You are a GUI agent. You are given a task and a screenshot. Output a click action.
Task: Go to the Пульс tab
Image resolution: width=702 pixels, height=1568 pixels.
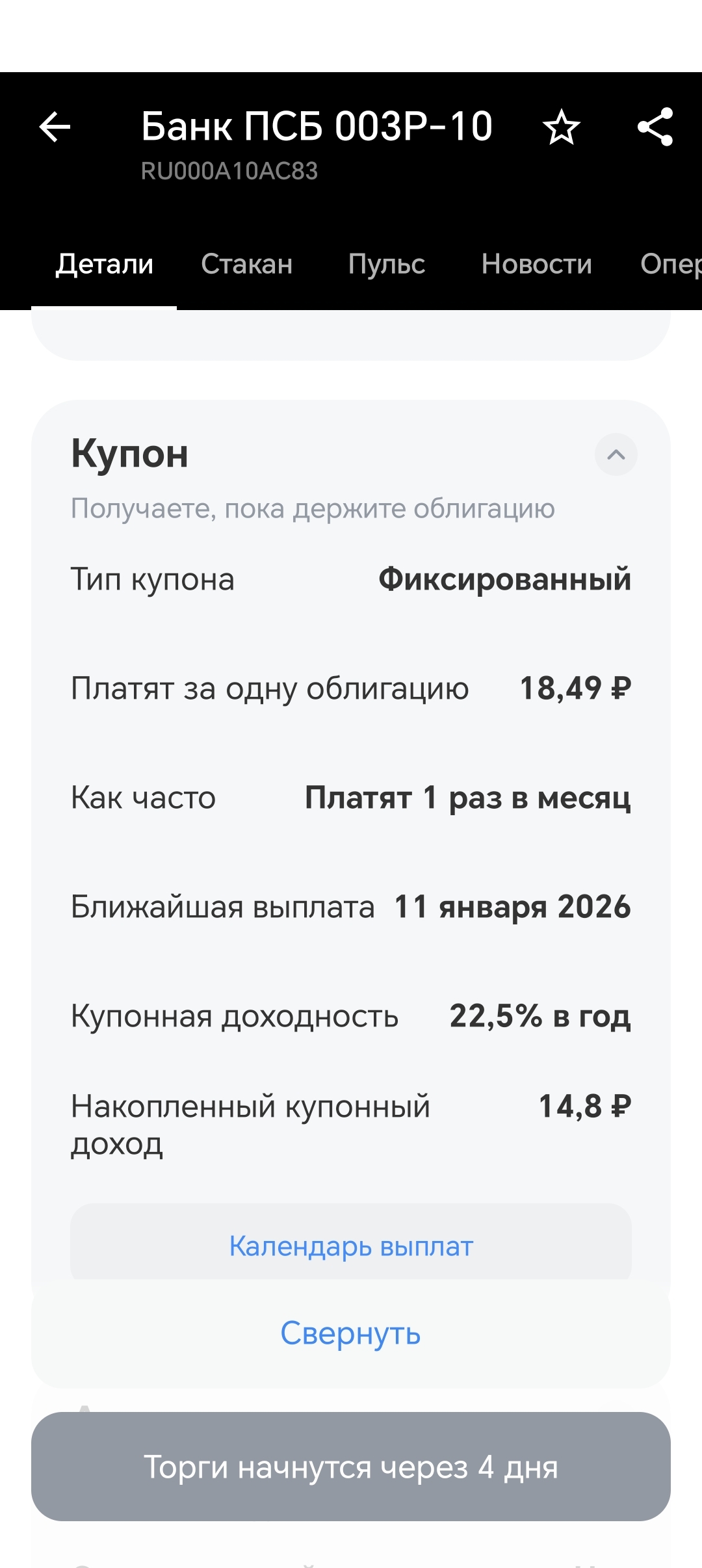(386, 265)
